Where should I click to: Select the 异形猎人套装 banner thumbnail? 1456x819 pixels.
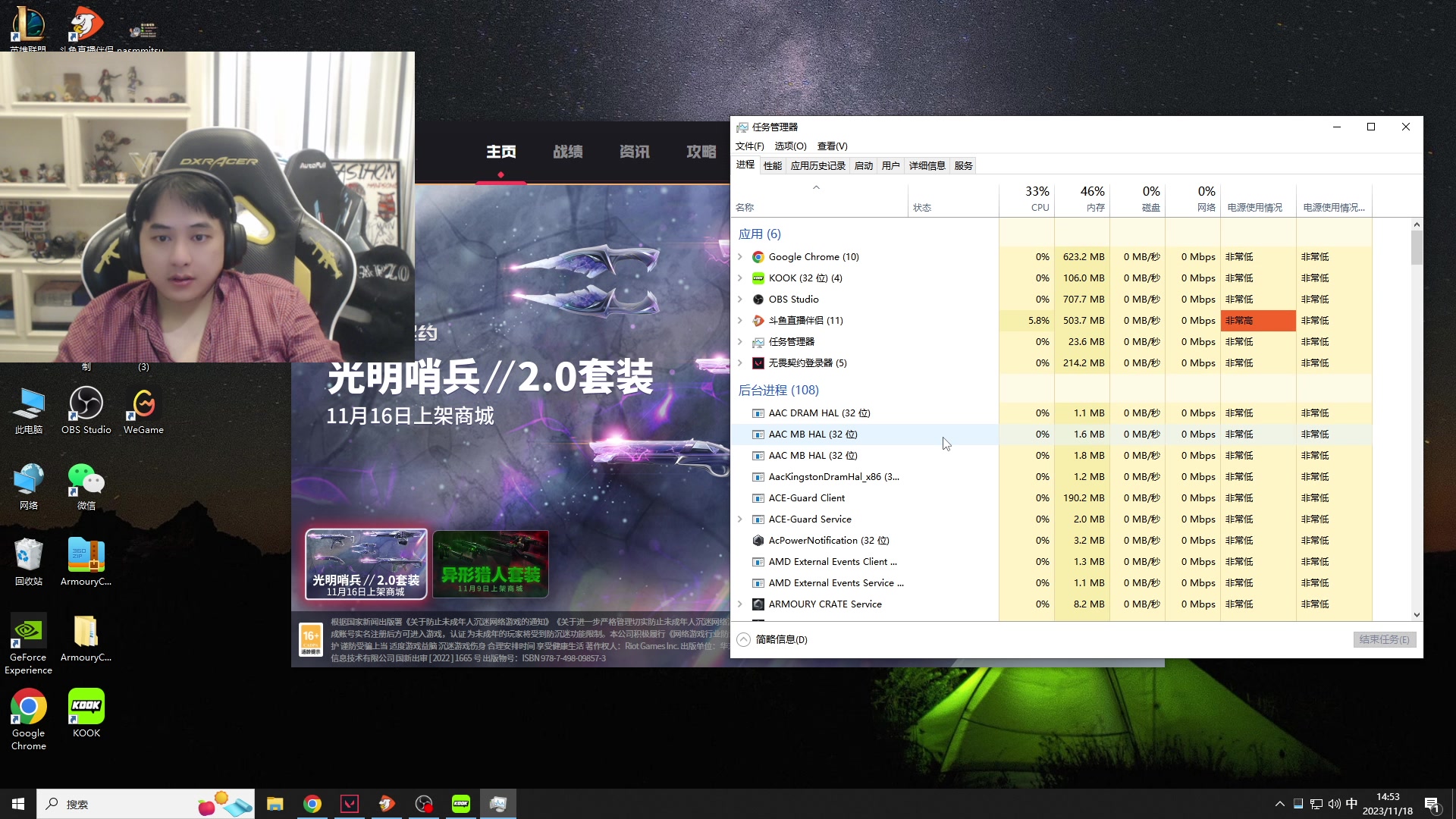tap(491, 564)
